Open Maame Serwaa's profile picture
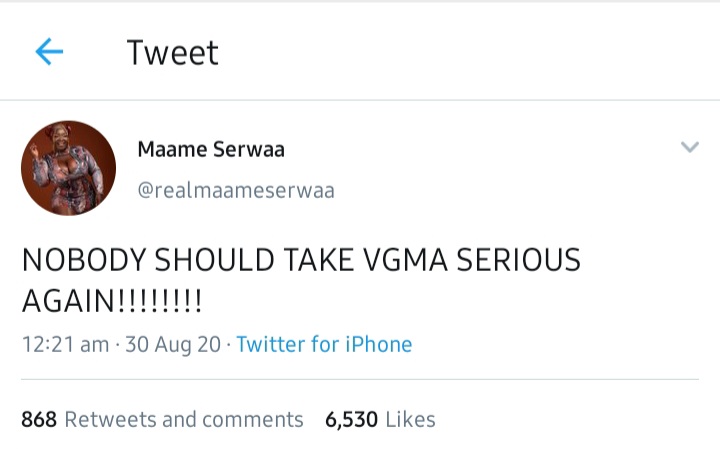Image resolution: width=720 pixels, height=449 pixels. click(68, 168)
